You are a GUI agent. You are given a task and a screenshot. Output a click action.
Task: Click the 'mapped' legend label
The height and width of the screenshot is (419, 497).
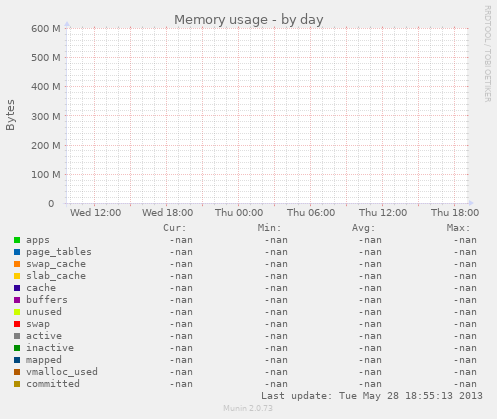44,360
